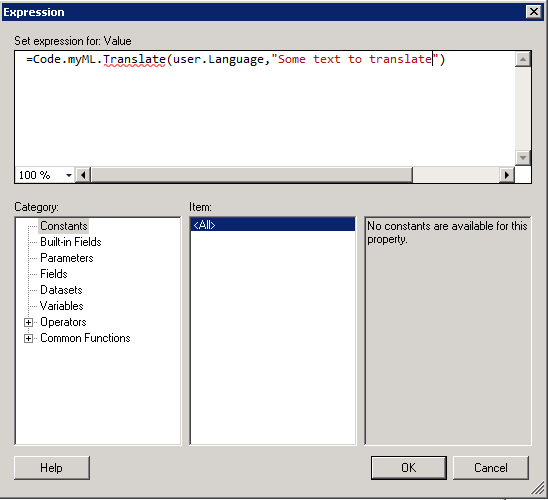Expand the Operators category node

[28, 322]
